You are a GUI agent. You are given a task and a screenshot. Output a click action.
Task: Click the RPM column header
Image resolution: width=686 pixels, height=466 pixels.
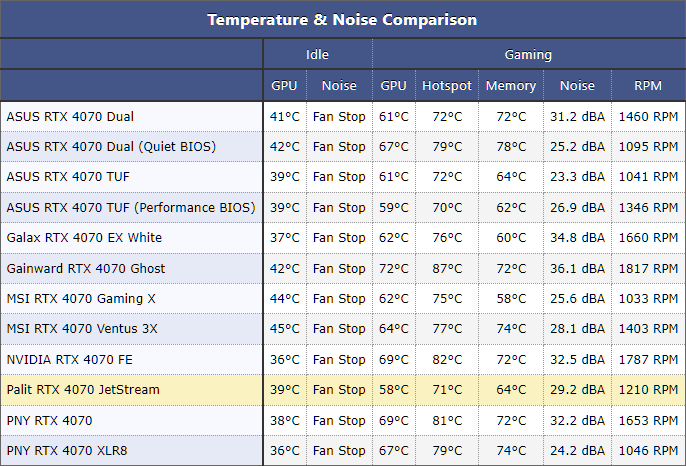point(648,85)
